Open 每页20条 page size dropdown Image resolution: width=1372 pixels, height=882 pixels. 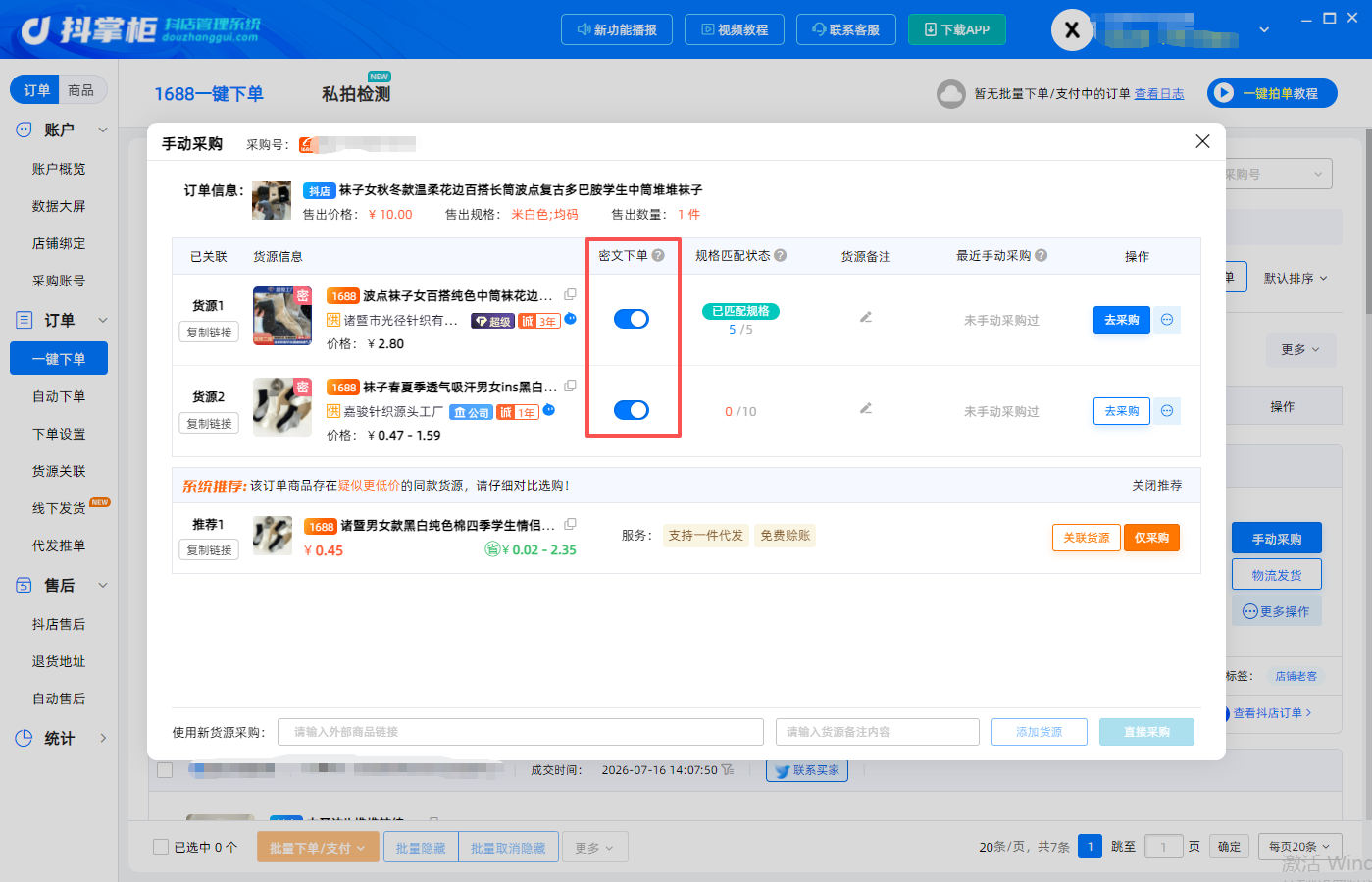(x=1299, y=847)
